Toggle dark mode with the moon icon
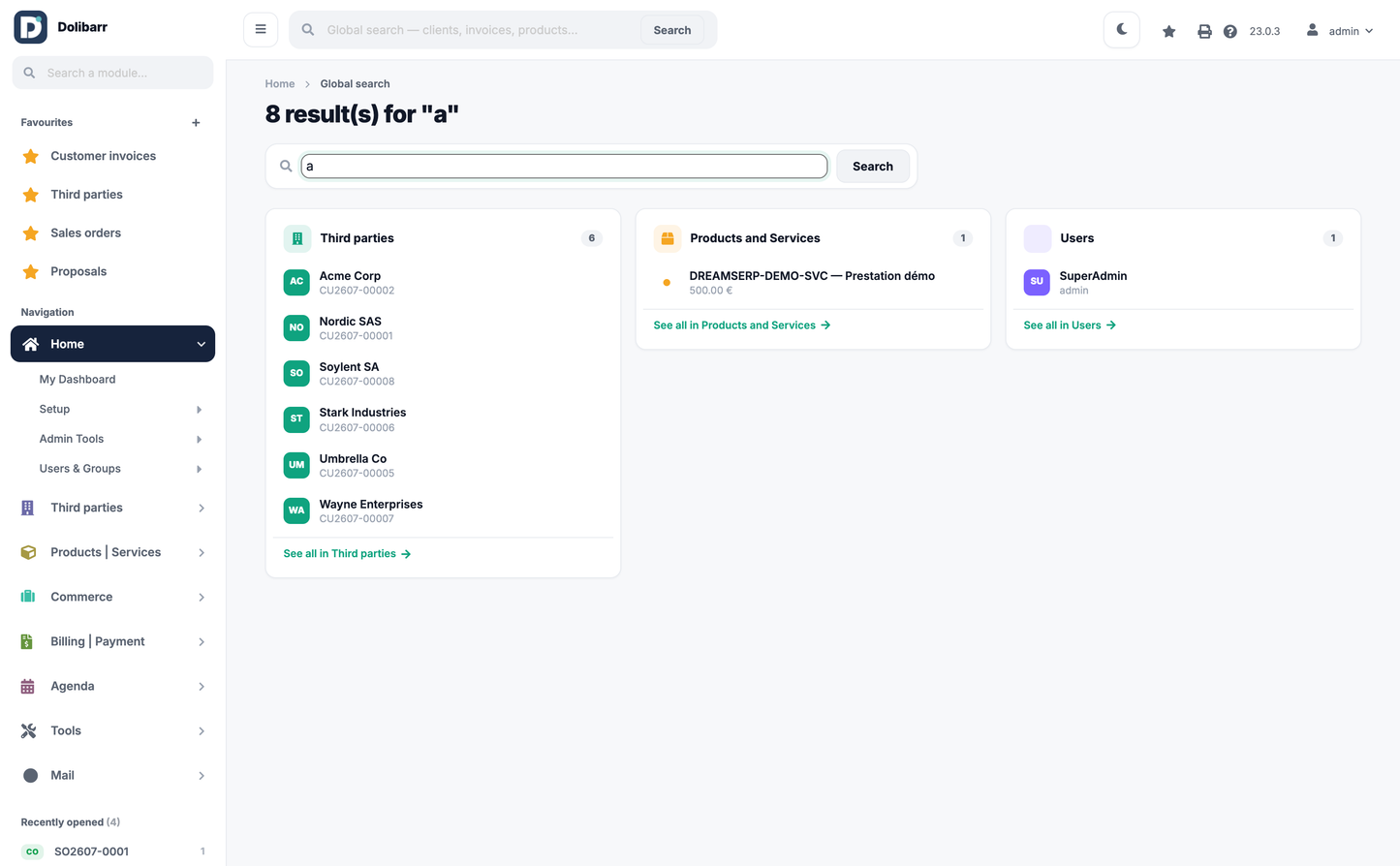 pyautogui.click(x=1121, y=30)
